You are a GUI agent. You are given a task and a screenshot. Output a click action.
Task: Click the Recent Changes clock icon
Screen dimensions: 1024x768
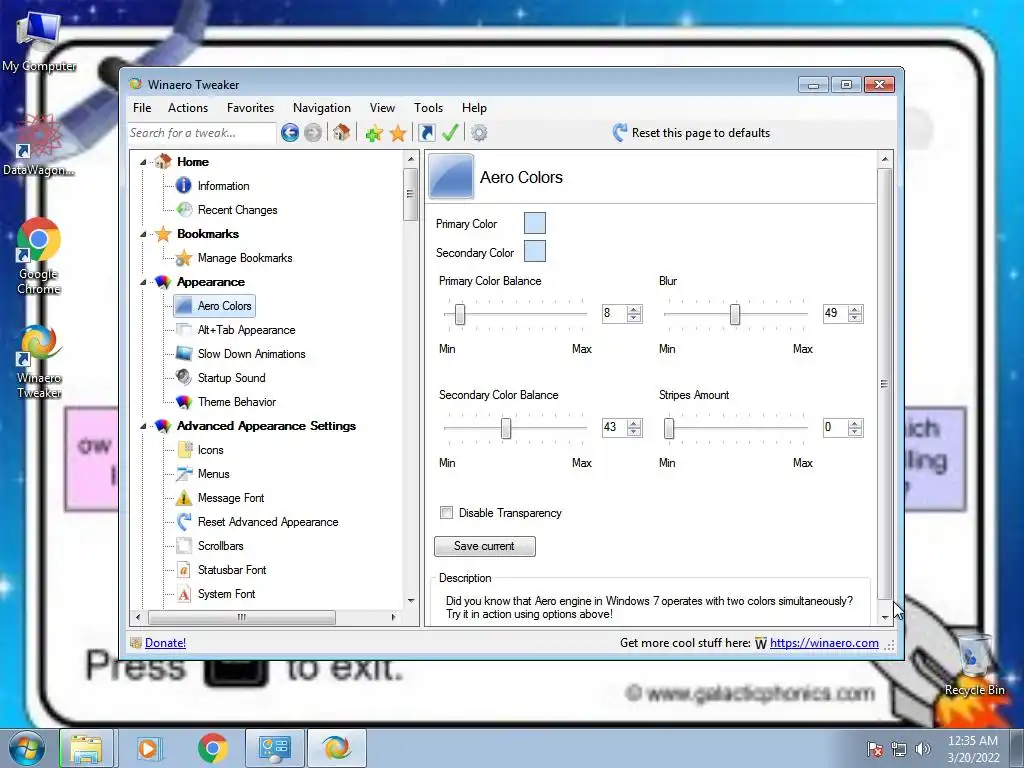tap(185, 210)
